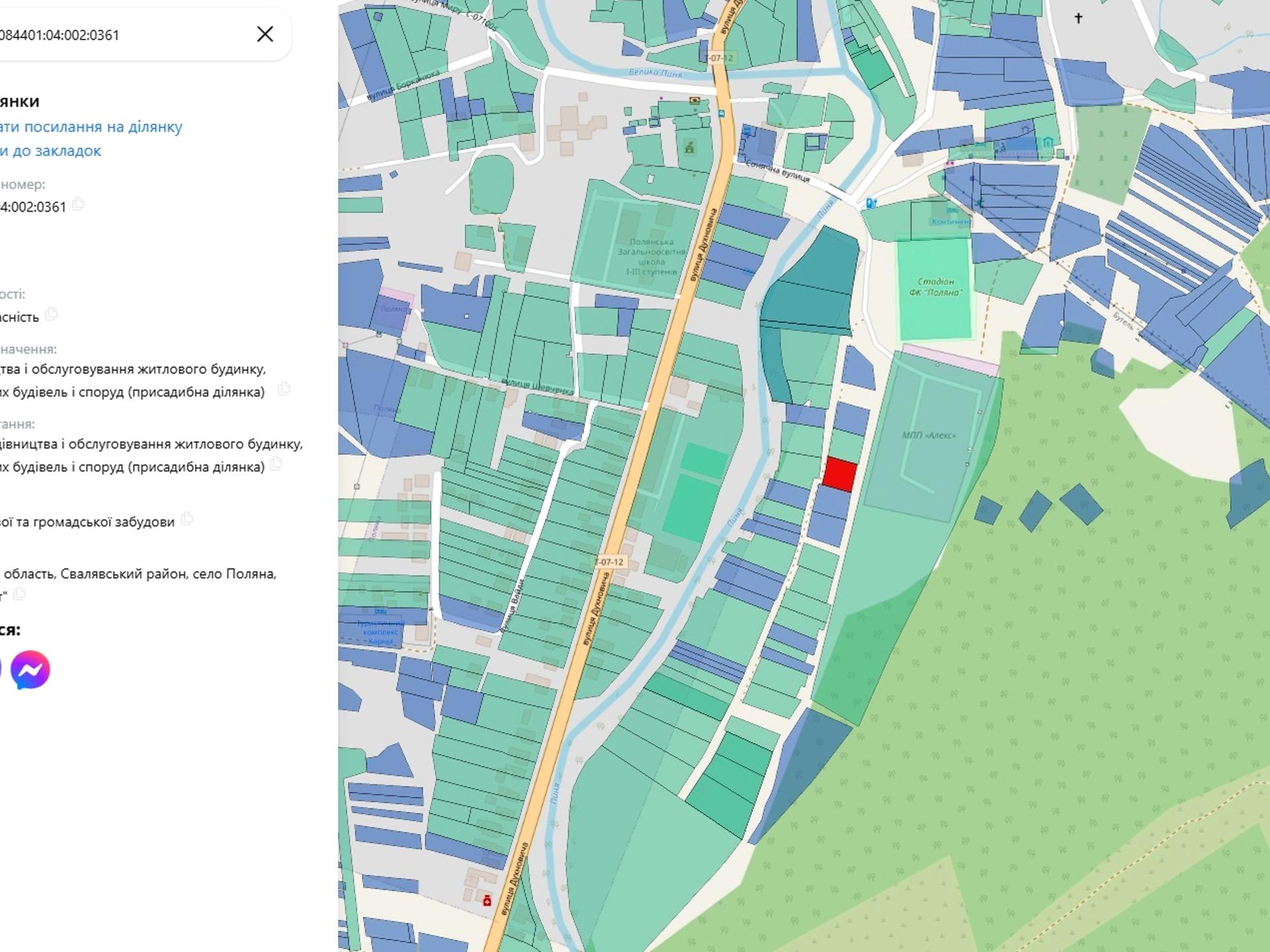The height and width of the screenshot is (952, 1270).
Task: Click the lower T-07-12 road shield marker
Action: [609, 562]
